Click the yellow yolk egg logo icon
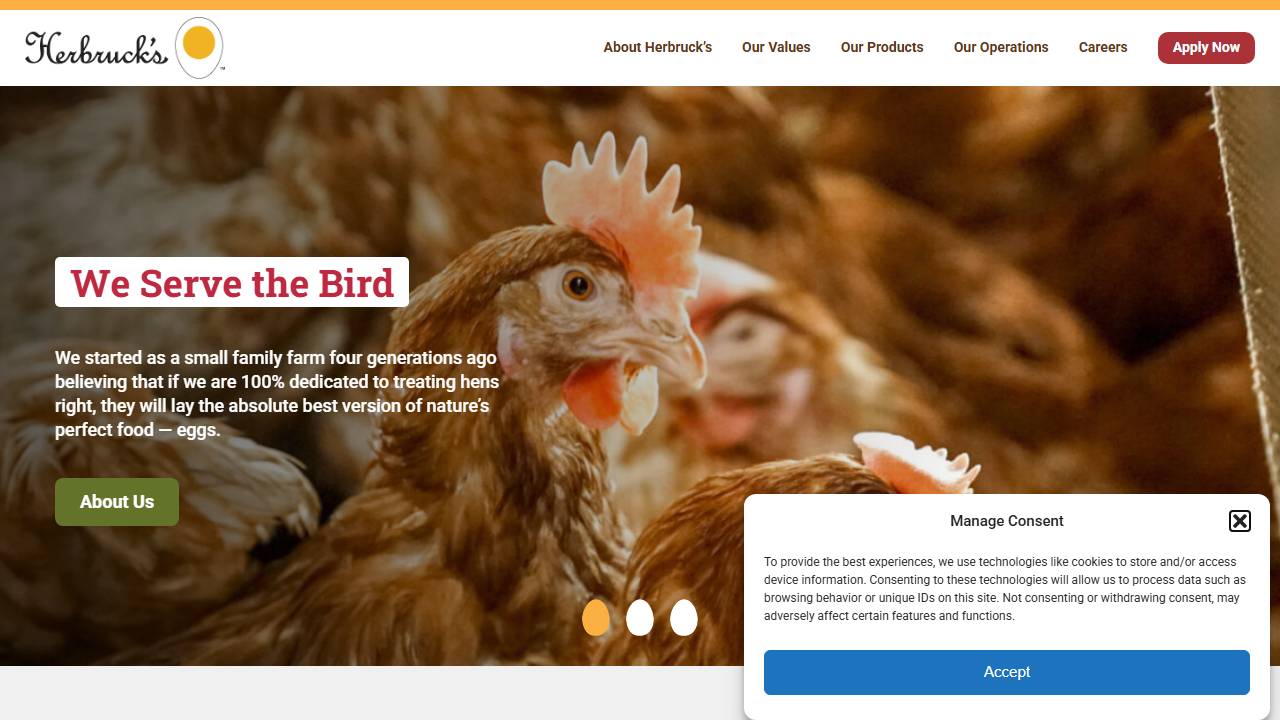Viewport: 1280px width, 720px height. [199, 47]
